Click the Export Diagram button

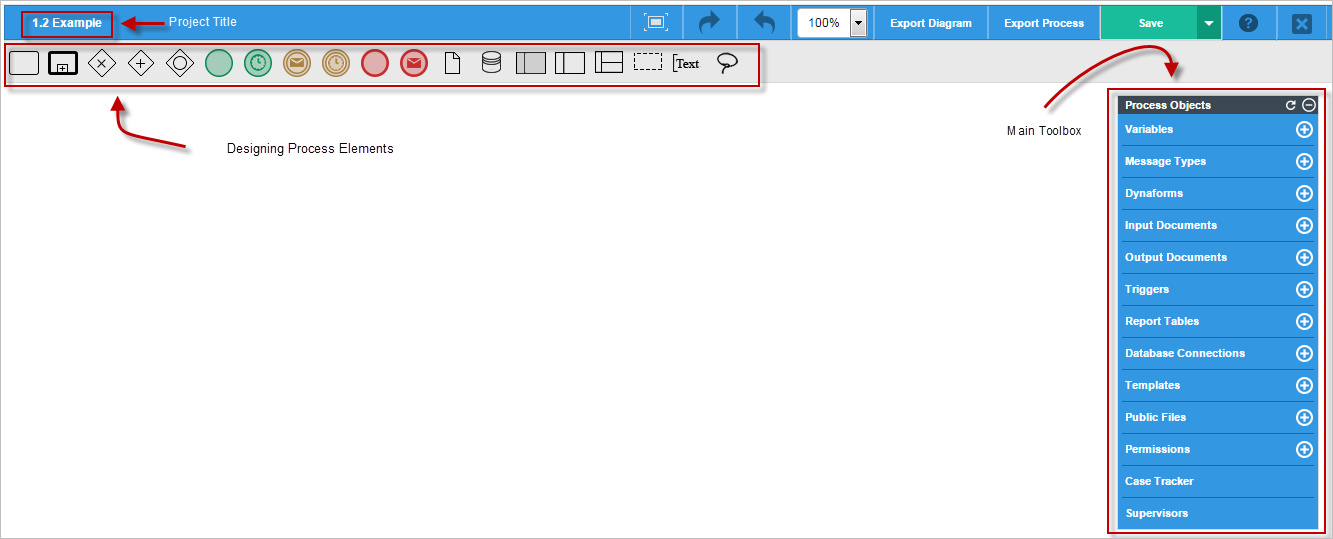931,23
